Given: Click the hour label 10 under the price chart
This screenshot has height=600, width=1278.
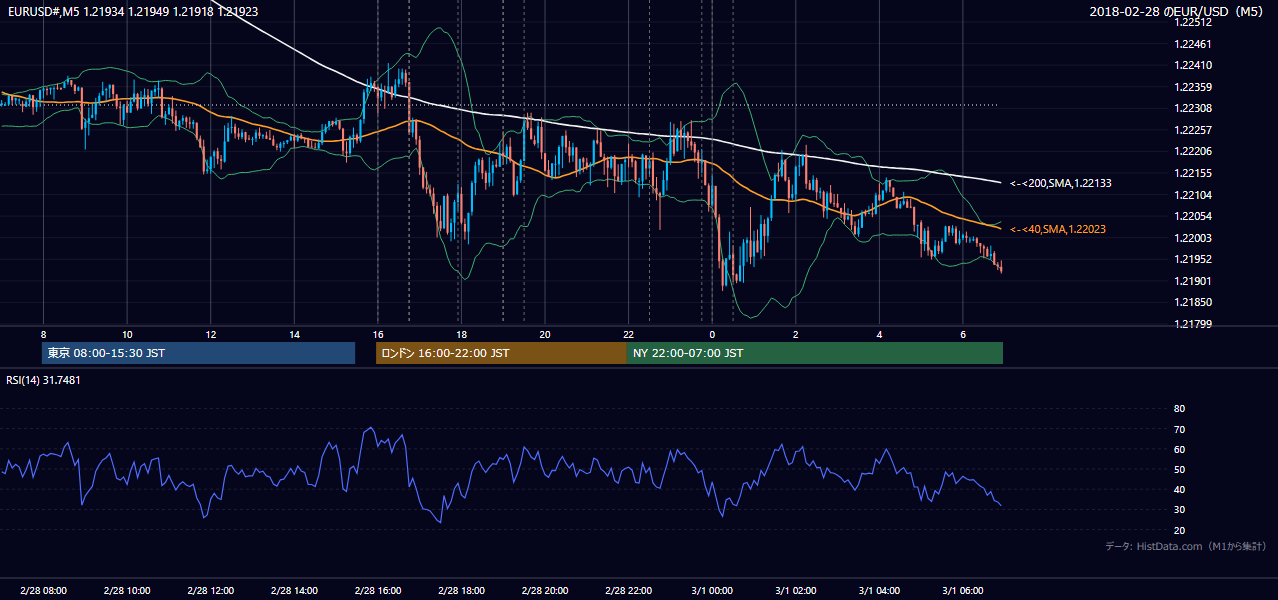Looking at the screenshot, I should click(127, 334).
